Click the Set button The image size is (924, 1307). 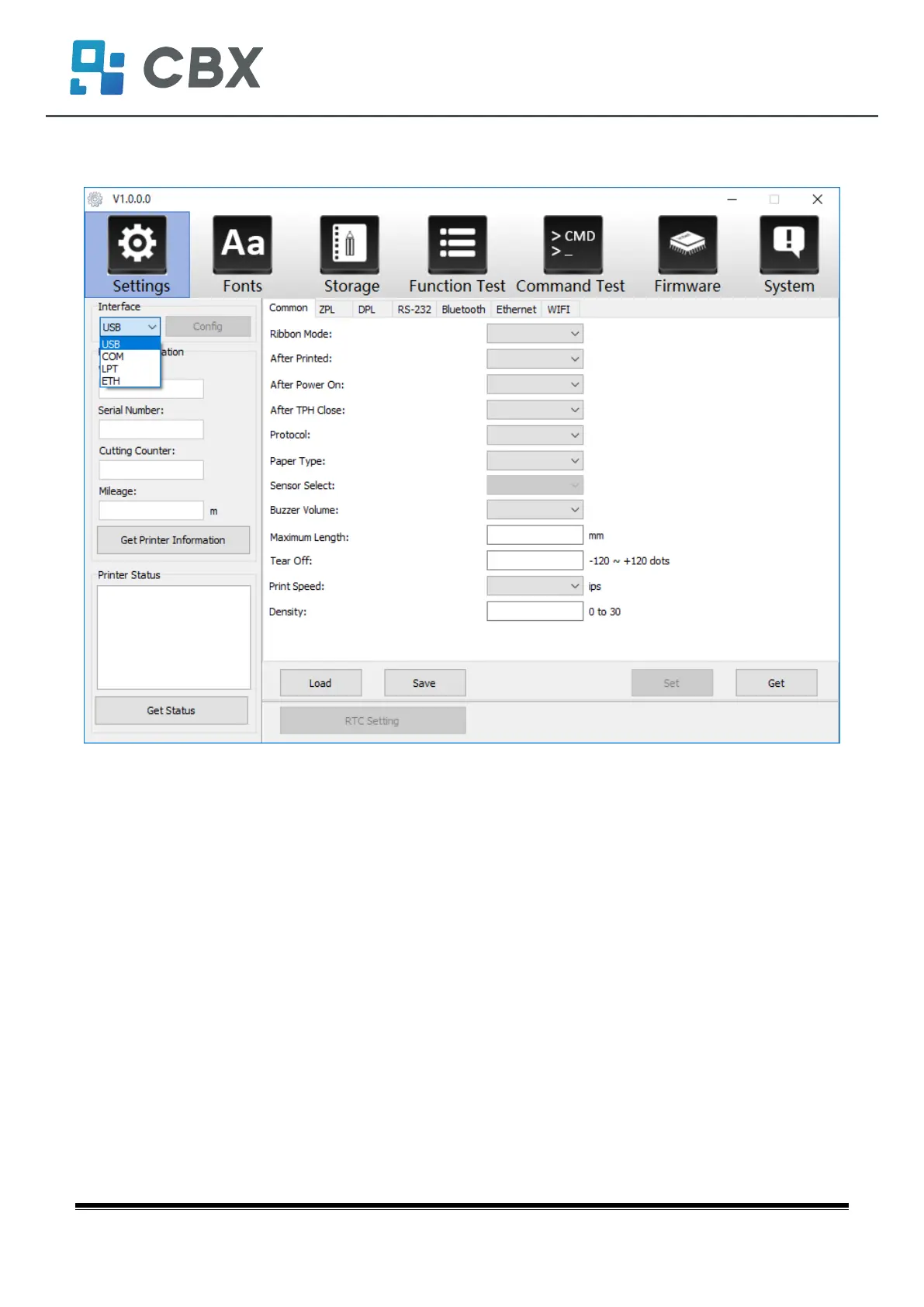click(672, 683)
